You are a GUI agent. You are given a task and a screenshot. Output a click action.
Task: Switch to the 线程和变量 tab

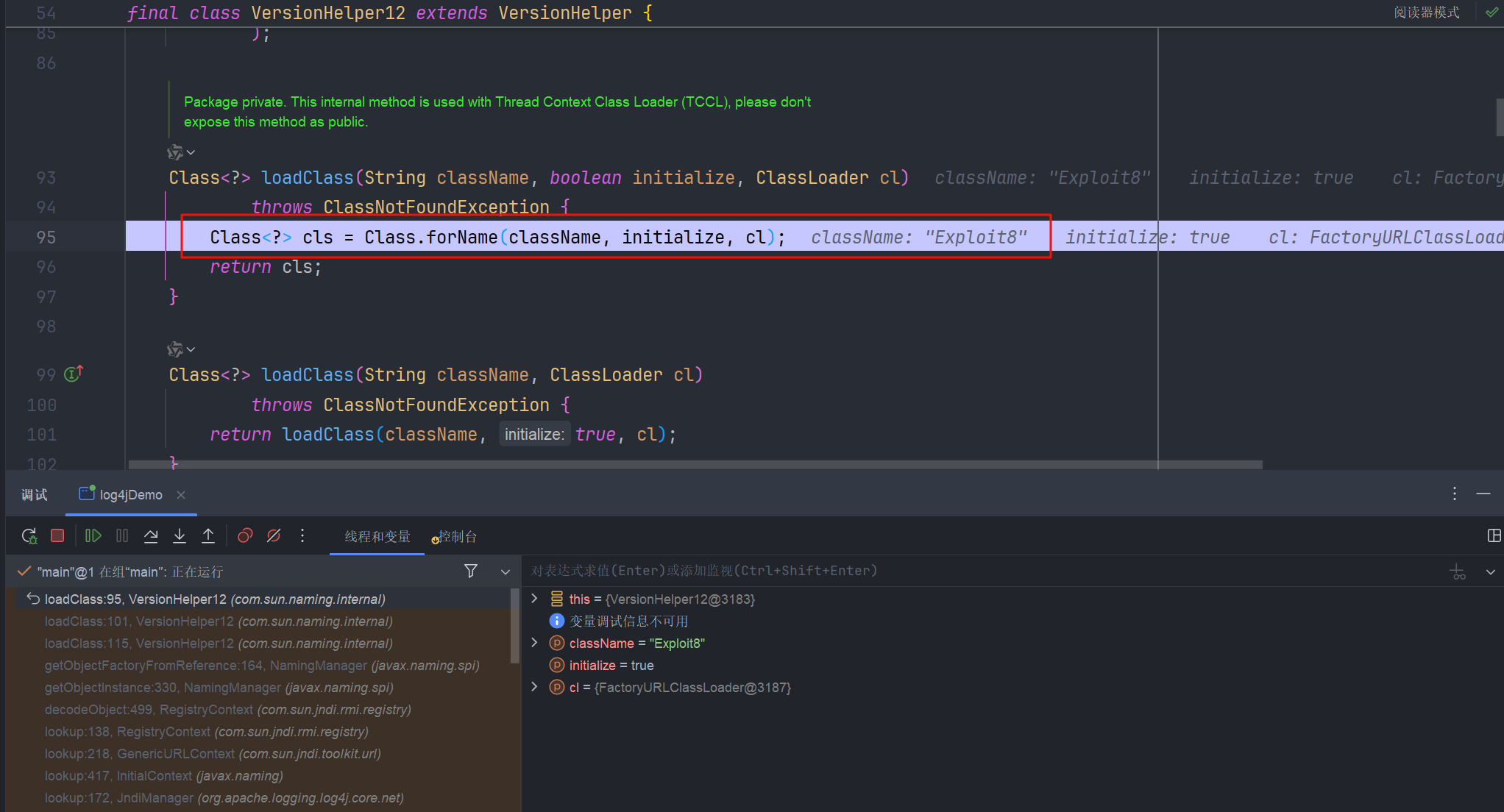click(x=377, y=536)
